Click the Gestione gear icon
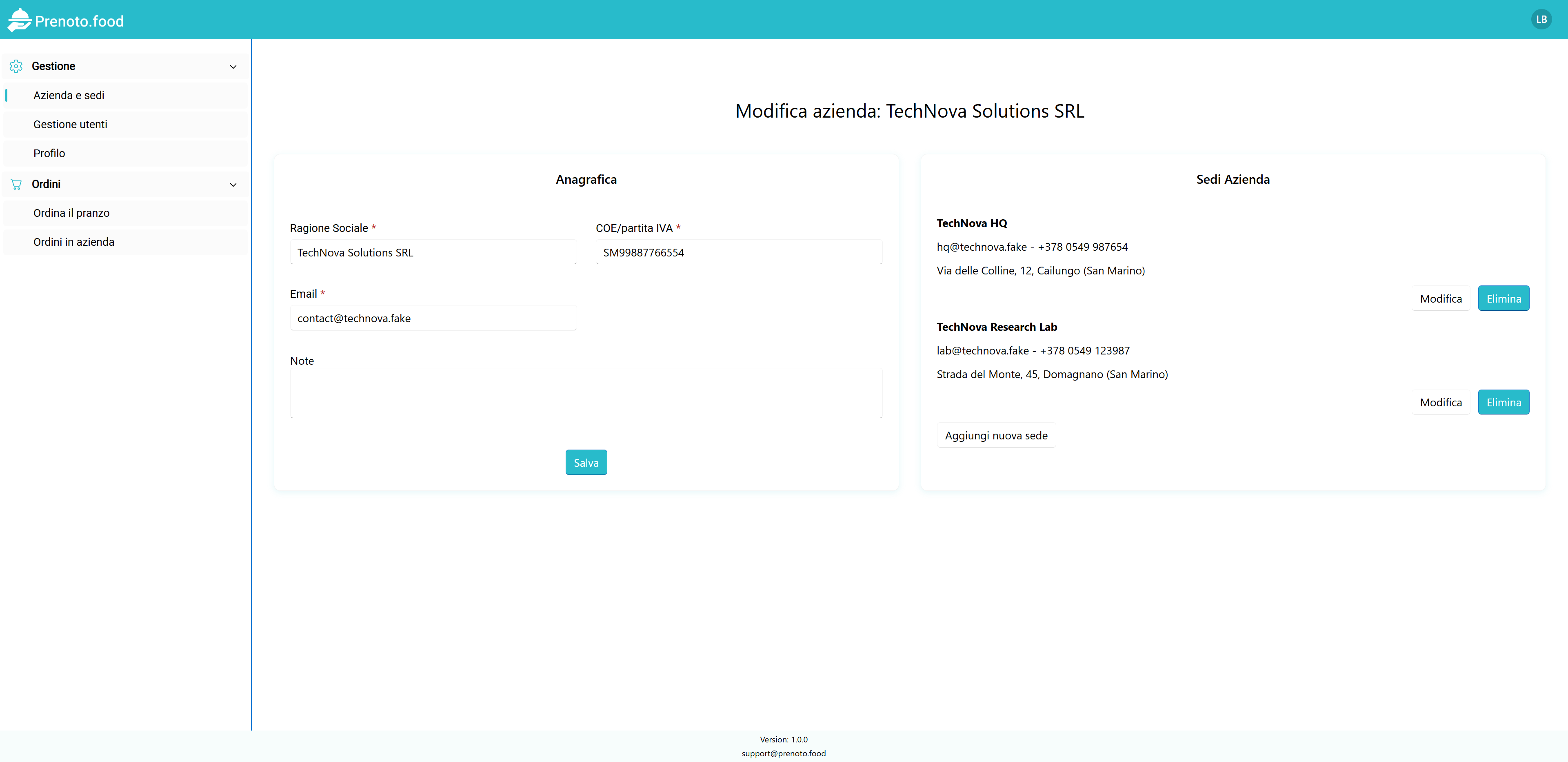The height and width of the screenshot is (762, 1568). [16, 66]
